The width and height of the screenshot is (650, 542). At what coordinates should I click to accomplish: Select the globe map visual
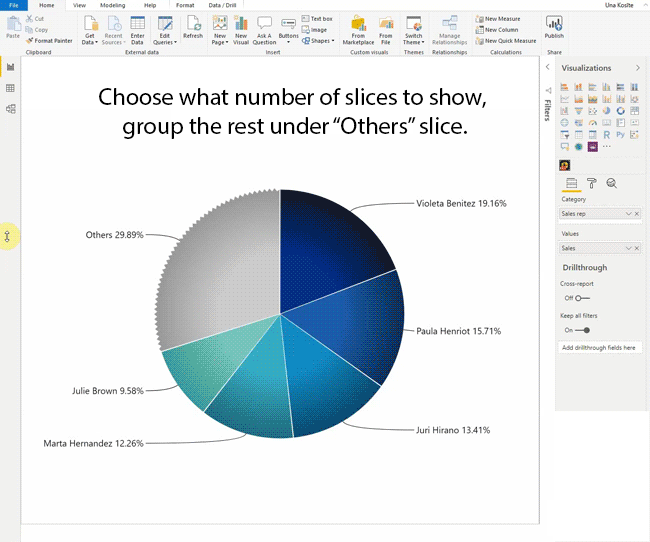pos(564,123)
